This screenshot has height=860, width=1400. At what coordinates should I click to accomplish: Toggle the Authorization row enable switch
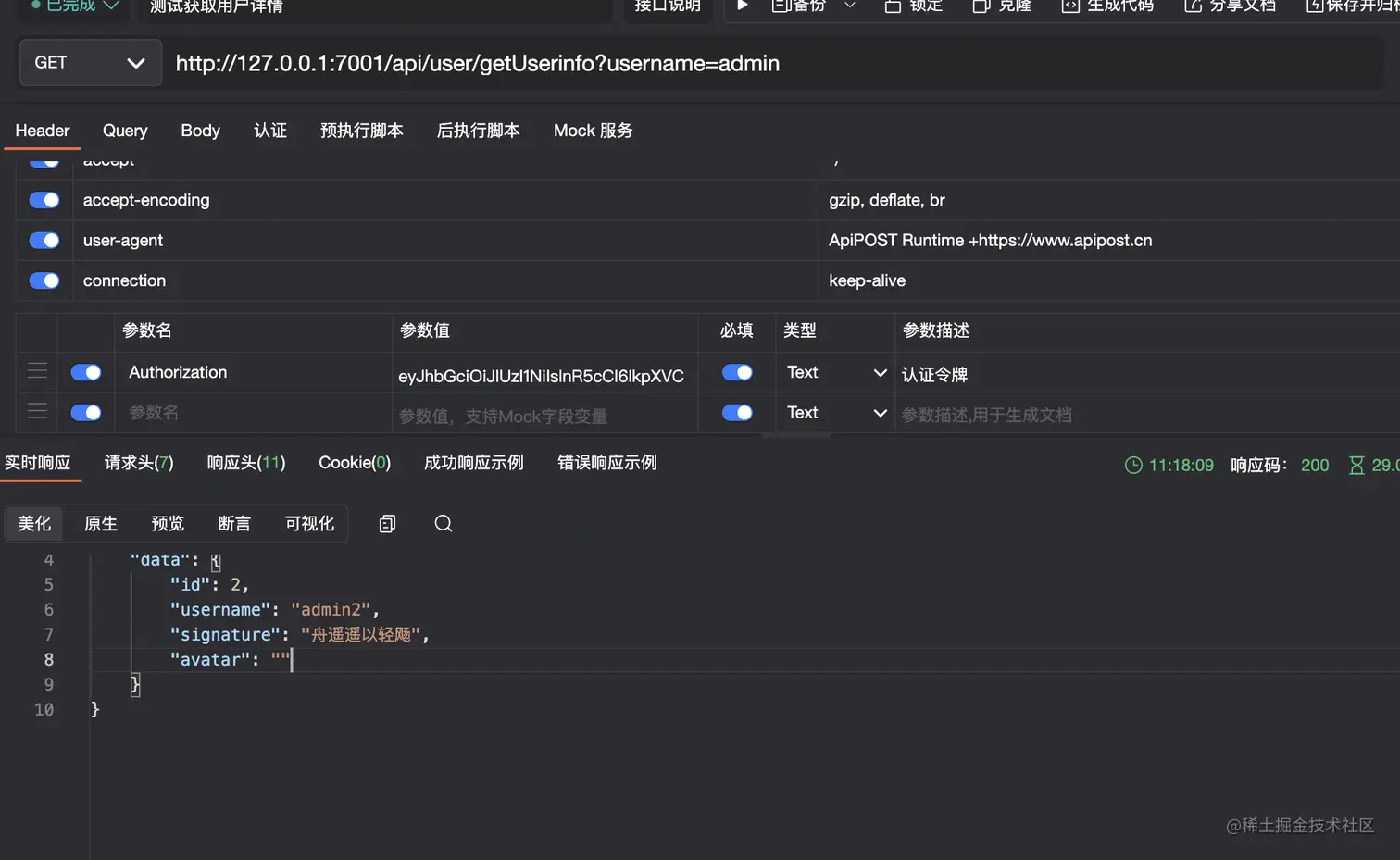click(86, 372)
